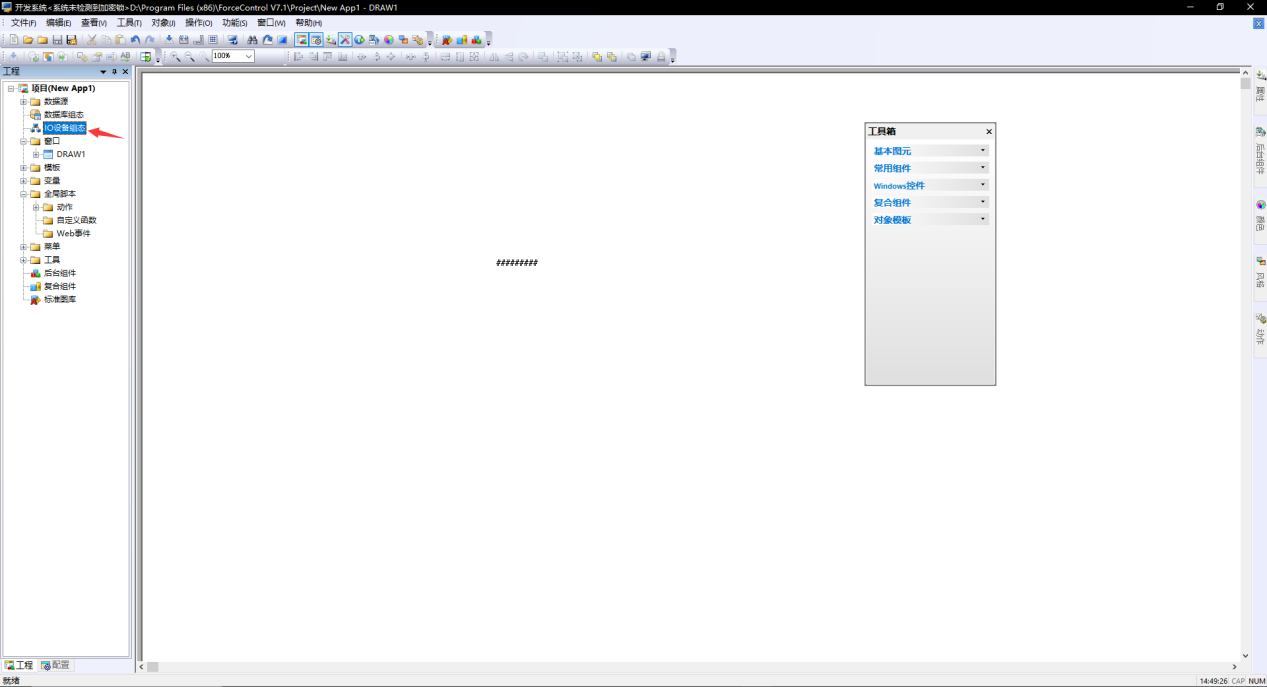
Task: Click the standard library icon in top toolbar
Action: tap(447, 40)
